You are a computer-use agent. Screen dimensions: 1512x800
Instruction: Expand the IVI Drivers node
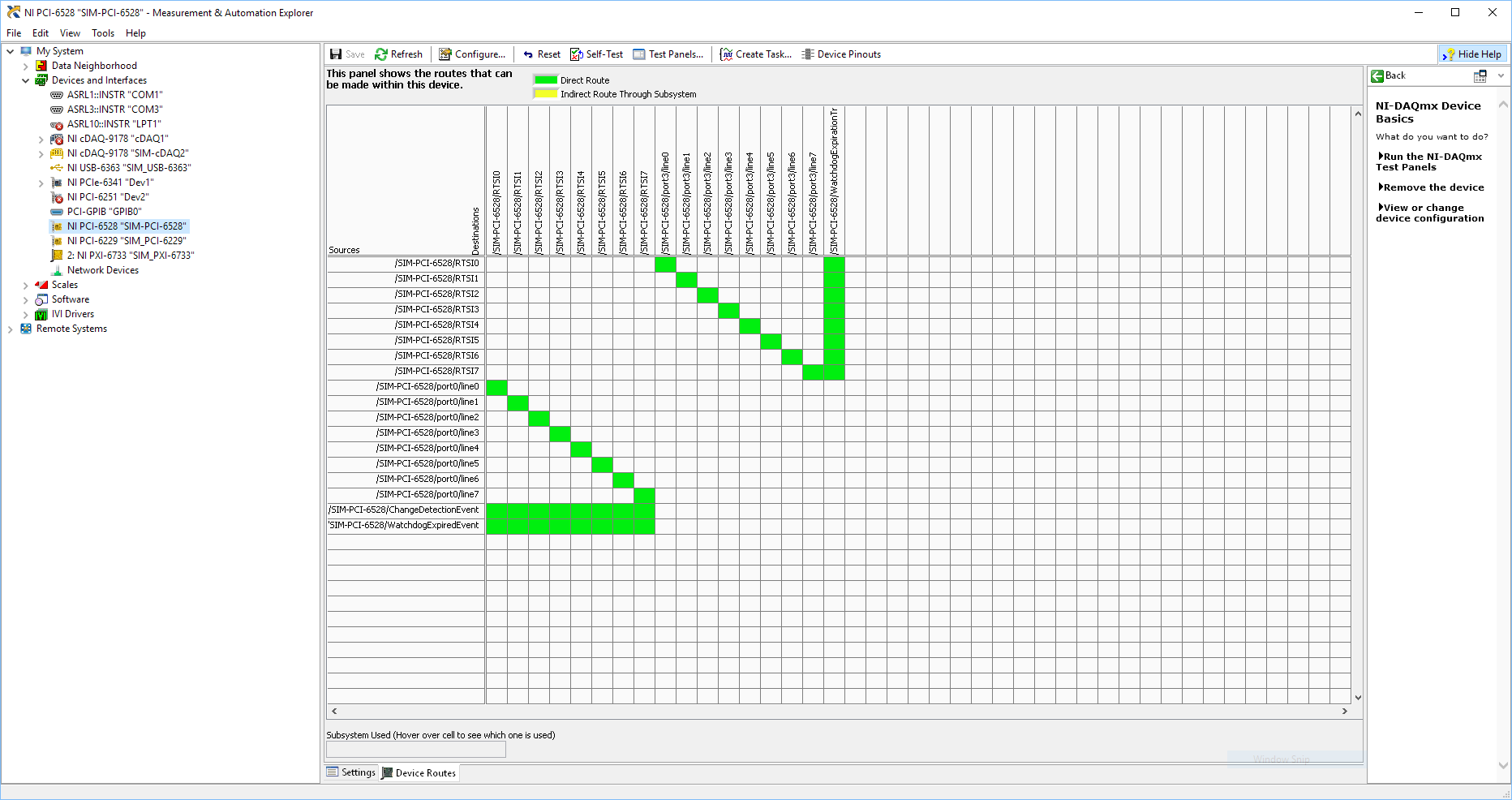coord(26,315)
